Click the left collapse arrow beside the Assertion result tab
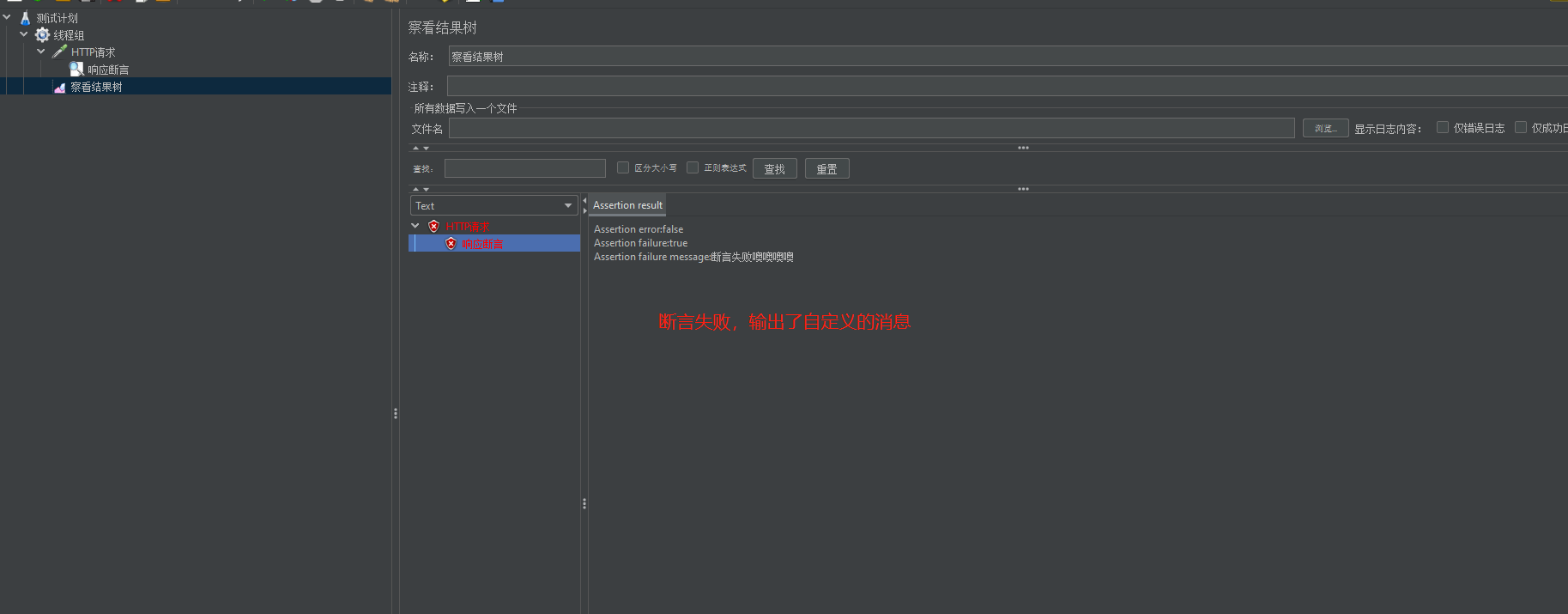 584,201
